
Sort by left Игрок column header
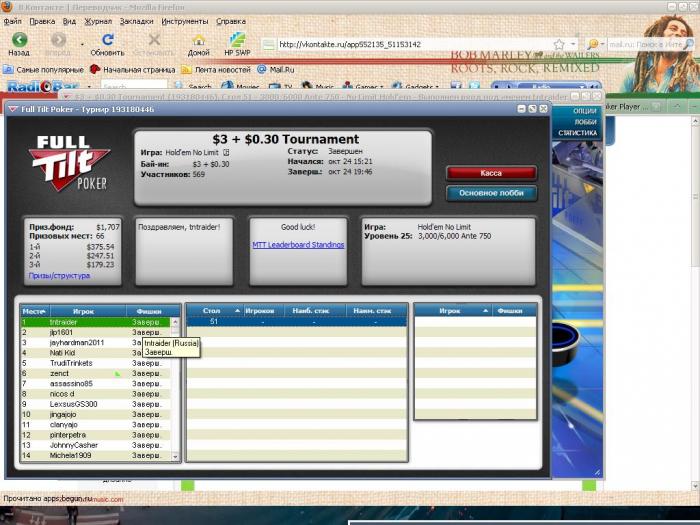click(x=88, y=311)
